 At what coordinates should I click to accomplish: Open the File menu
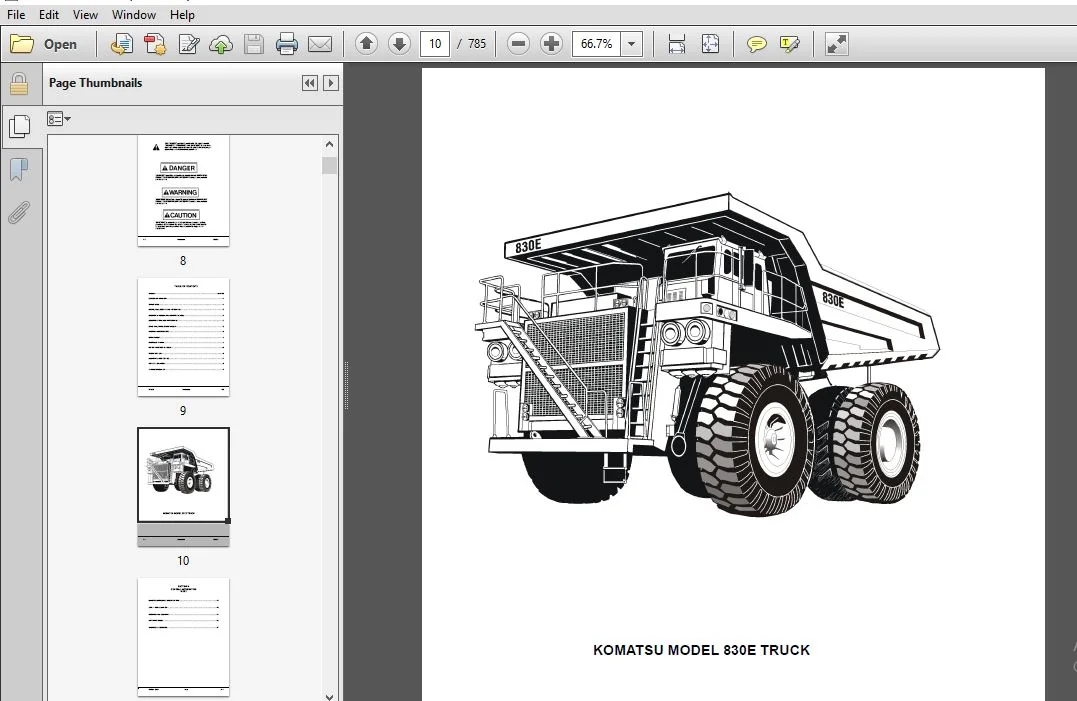click(x=16, y=14)
